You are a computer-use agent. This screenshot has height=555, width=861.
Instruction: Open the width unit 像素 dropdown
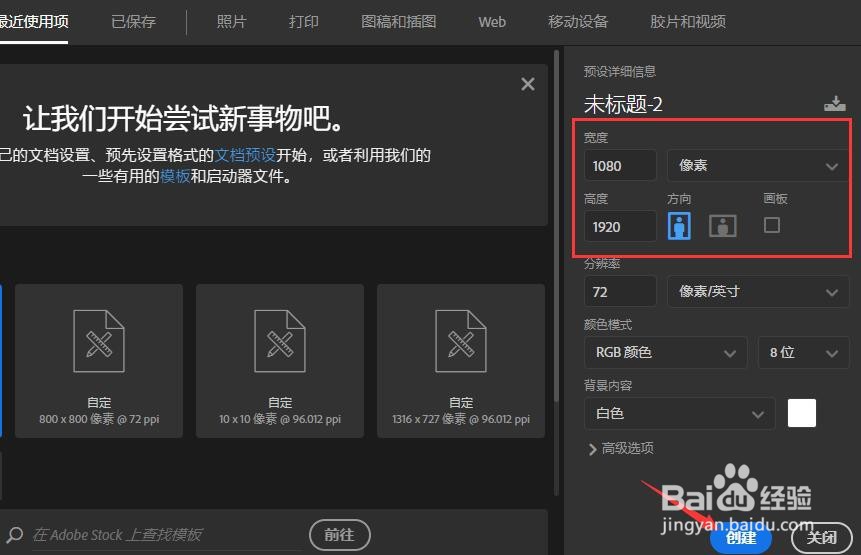click(758, 165)
